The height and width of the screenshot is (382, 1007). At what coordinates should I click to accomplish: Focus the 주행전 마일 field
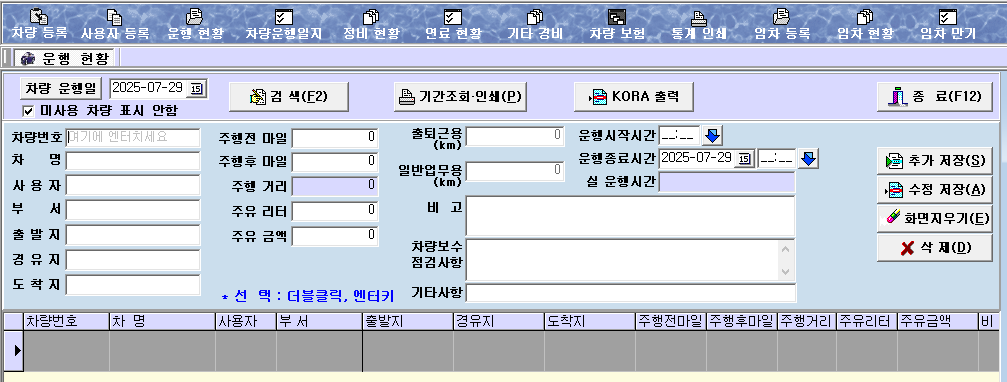(x=335, y=137)
